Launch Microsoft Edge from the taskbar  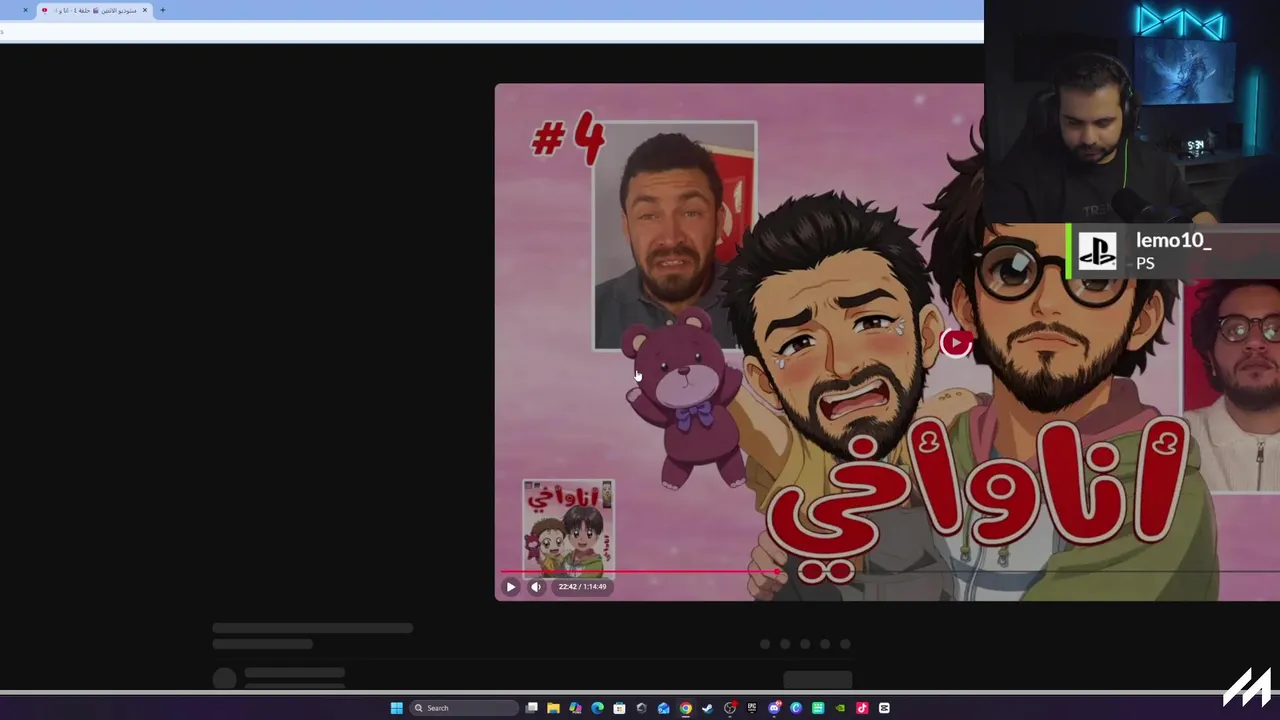point(597,708)
